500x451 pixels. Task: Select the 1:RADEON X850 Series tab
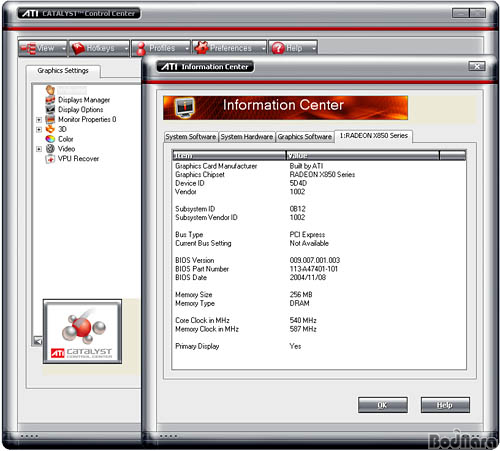click(x=374, y=136)
